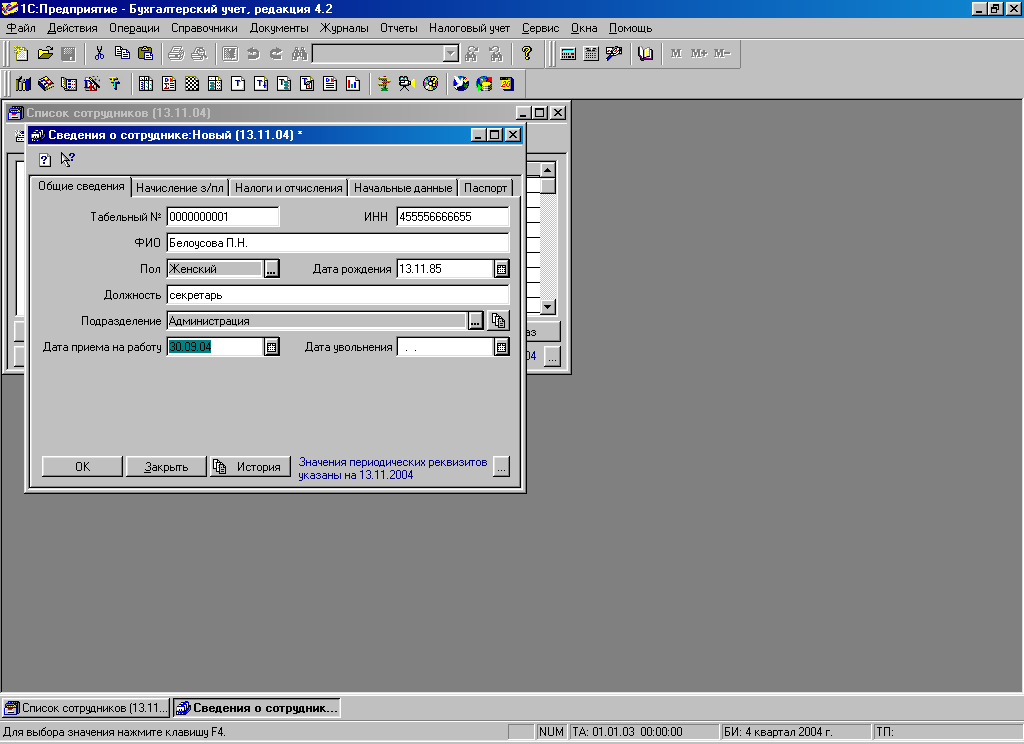Click the movie camera icon
Viewport: 1024px width, 744px height.
click(x=406, y=84)
